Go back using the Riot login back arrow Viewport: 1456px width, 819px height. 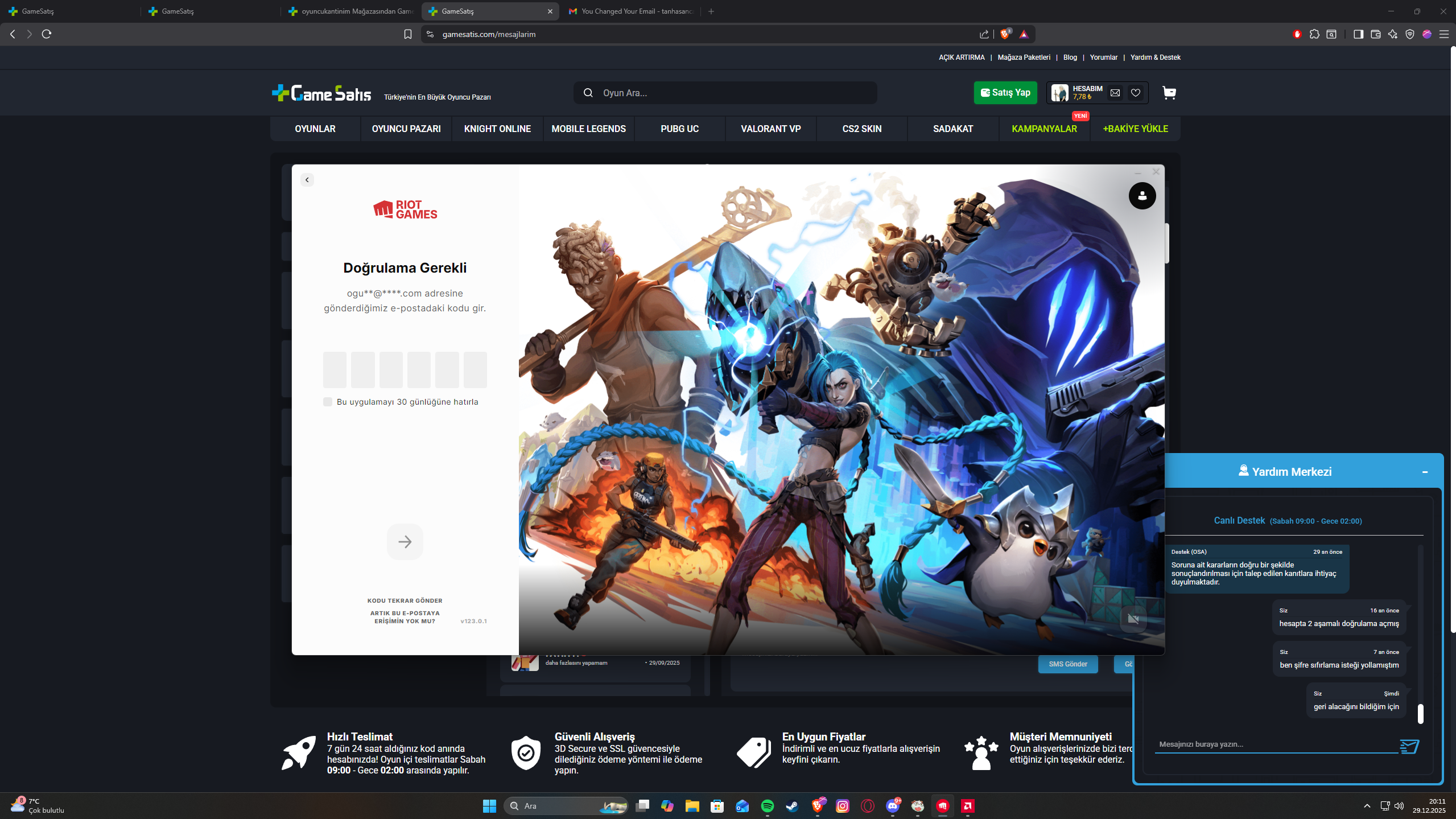307,180
